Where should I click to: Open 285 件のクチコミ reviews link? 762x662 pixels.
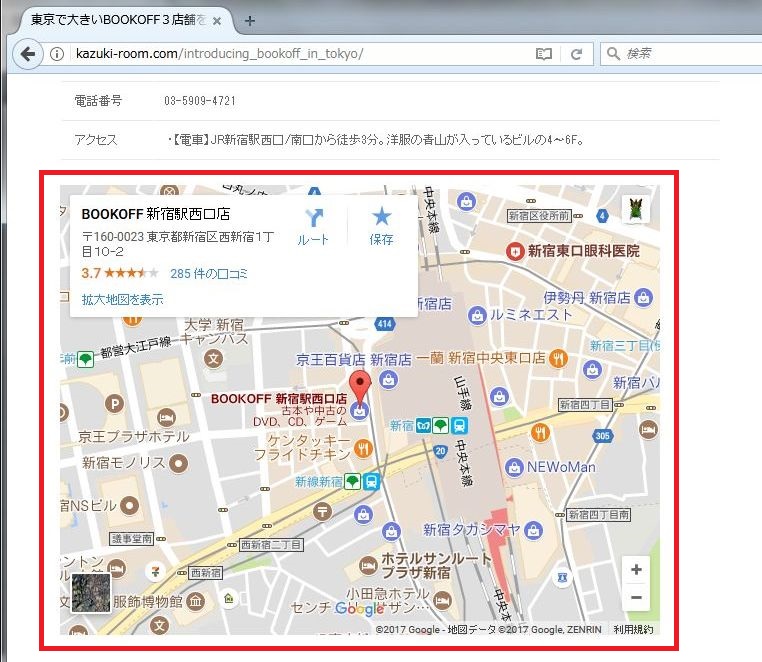tap(208, 274)
